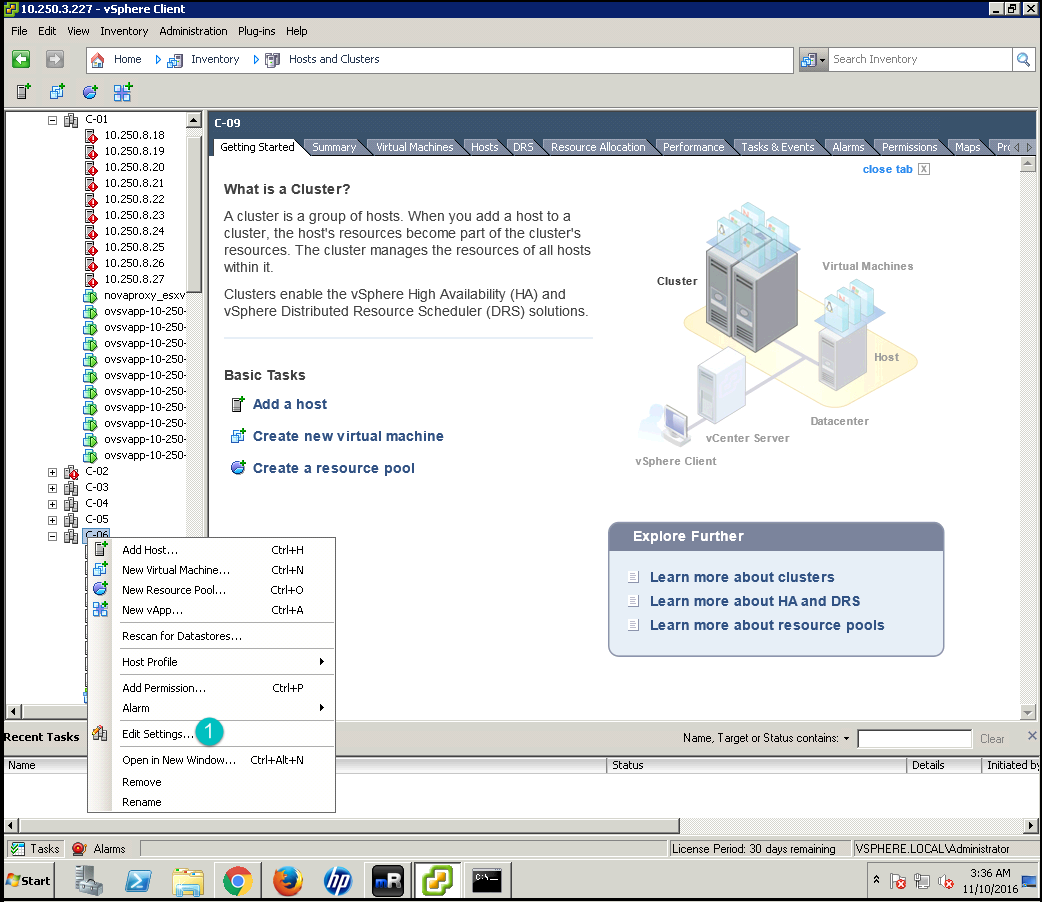The width and height of the screenshot is (1042, 902).
Task: Open Google Chrome from the taskbar
Action: (237, 880)
